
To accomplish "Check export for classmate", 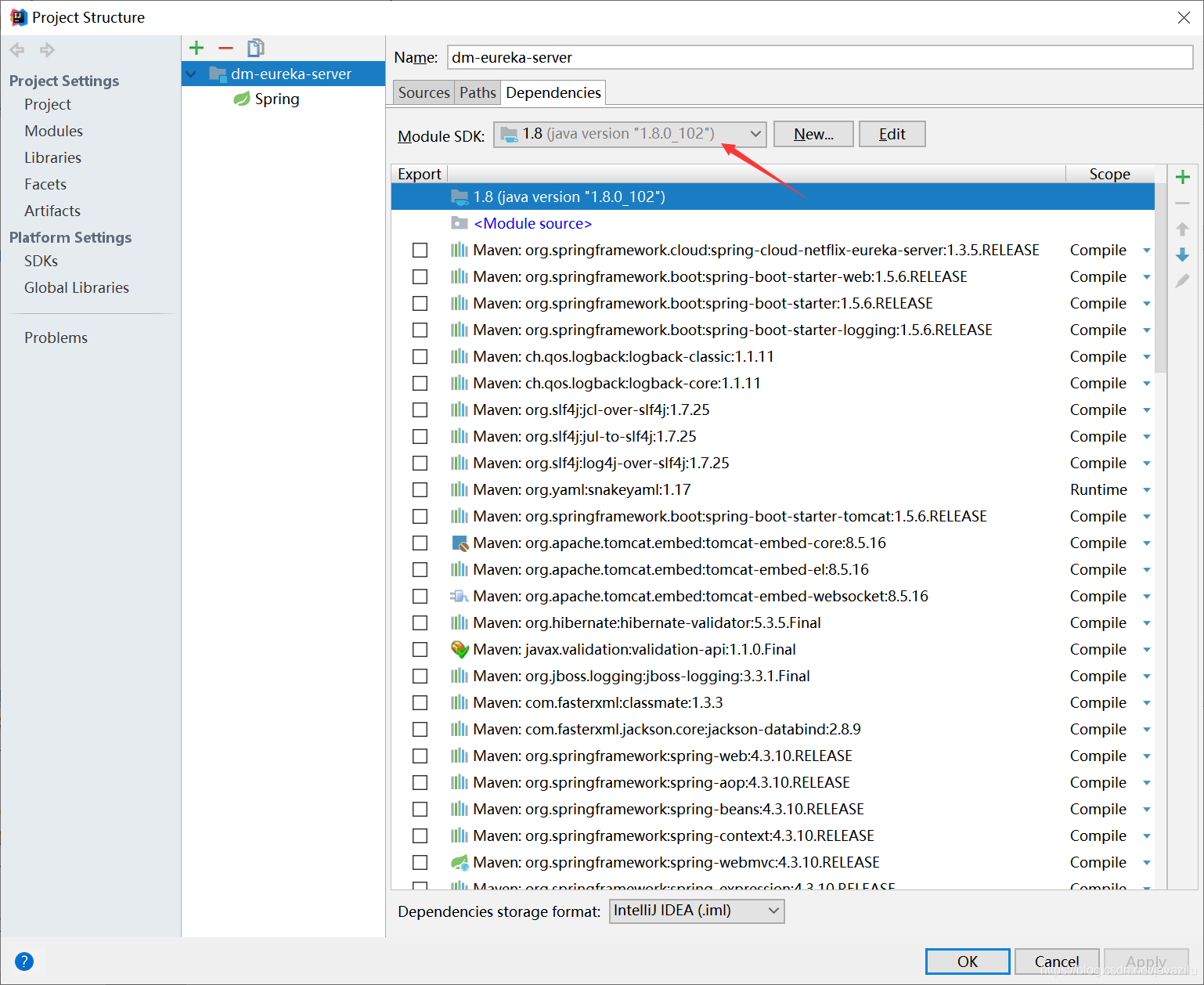I will click(x=420, y=703).
